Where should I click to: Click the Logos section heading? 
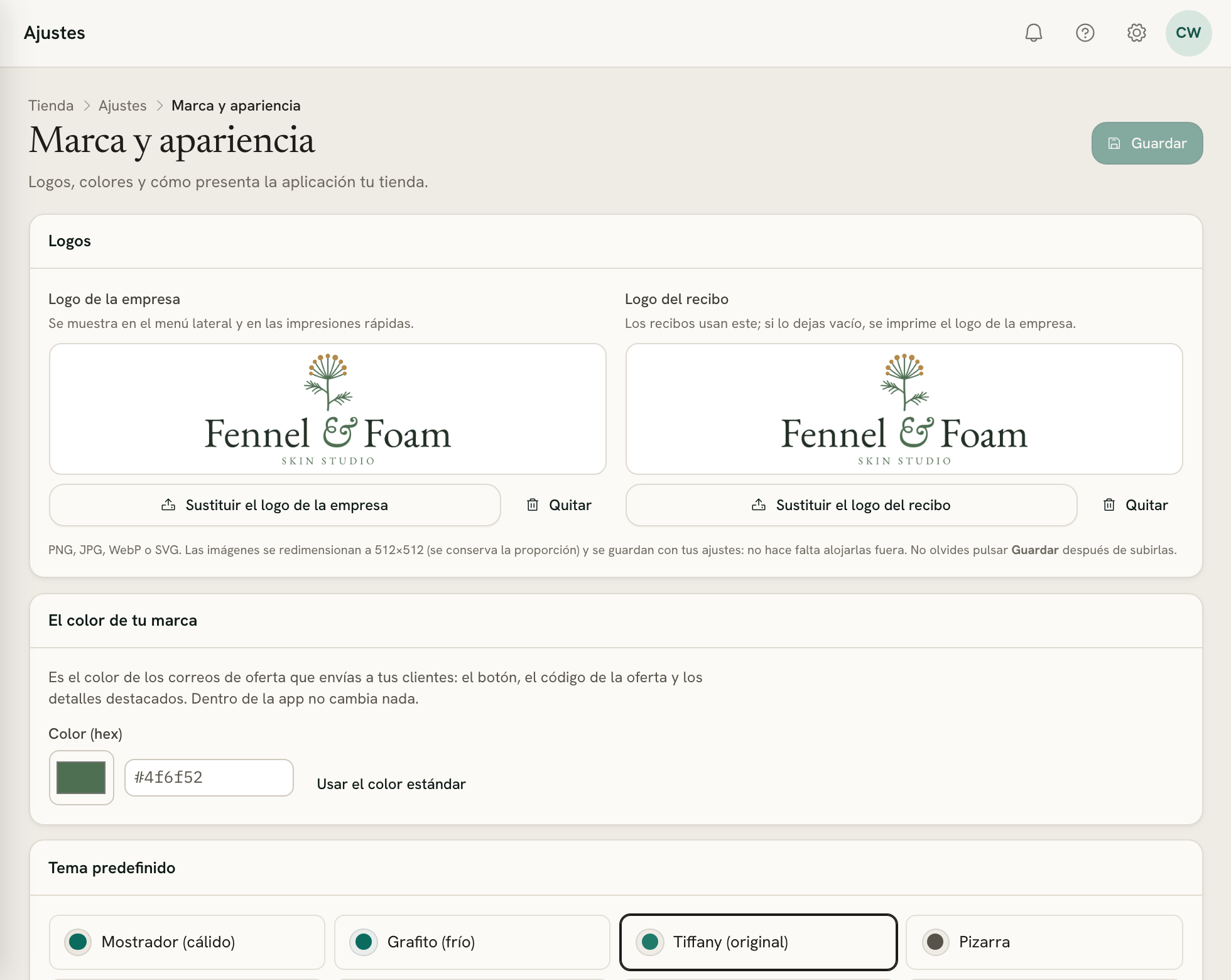[x=70, y=241]
